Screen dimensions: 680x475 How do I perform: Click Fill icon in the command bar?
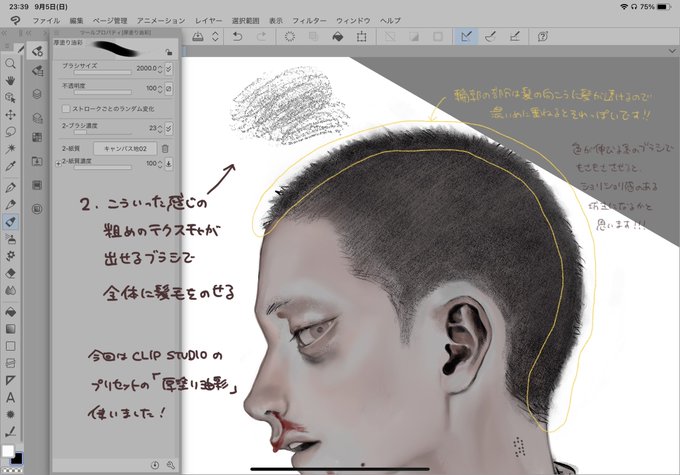[x=337, y=36]
